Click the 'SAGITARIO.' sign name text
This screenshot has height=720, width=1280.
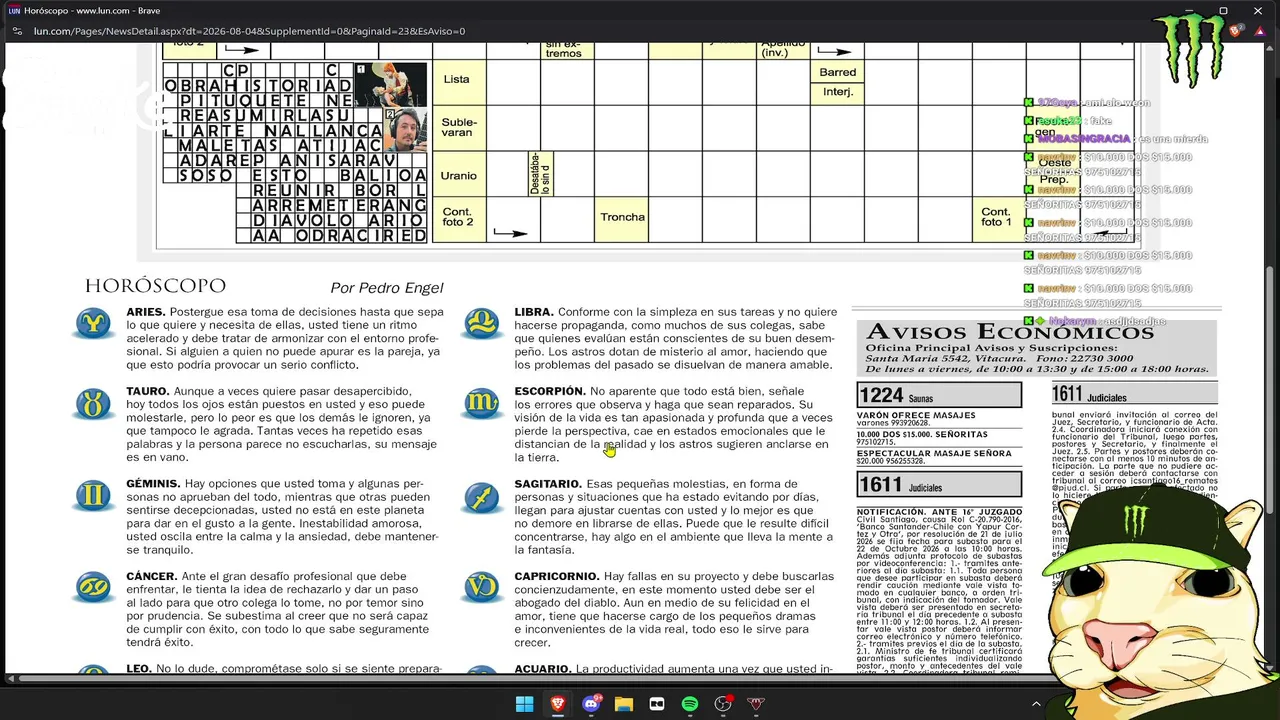coord(548,484)
